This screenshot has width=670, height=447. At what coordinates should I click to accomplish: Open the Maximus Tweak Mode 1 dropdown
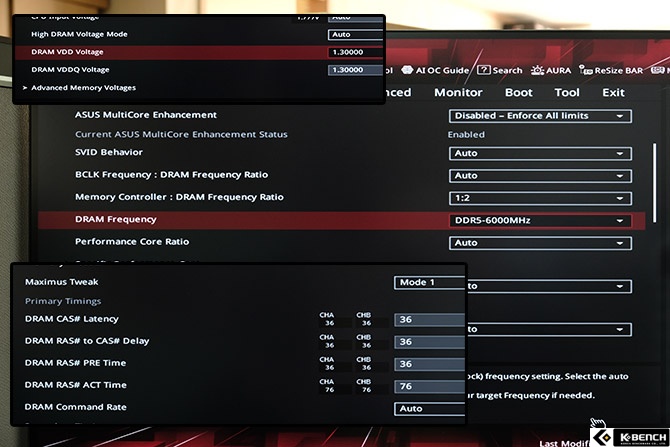[429, 282]
